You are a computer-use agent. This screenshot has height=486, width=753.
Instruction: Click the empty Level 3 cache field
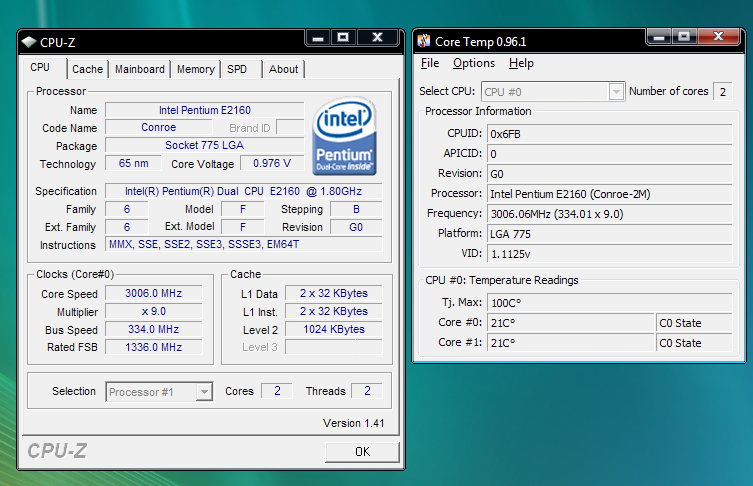click(334, 347)
